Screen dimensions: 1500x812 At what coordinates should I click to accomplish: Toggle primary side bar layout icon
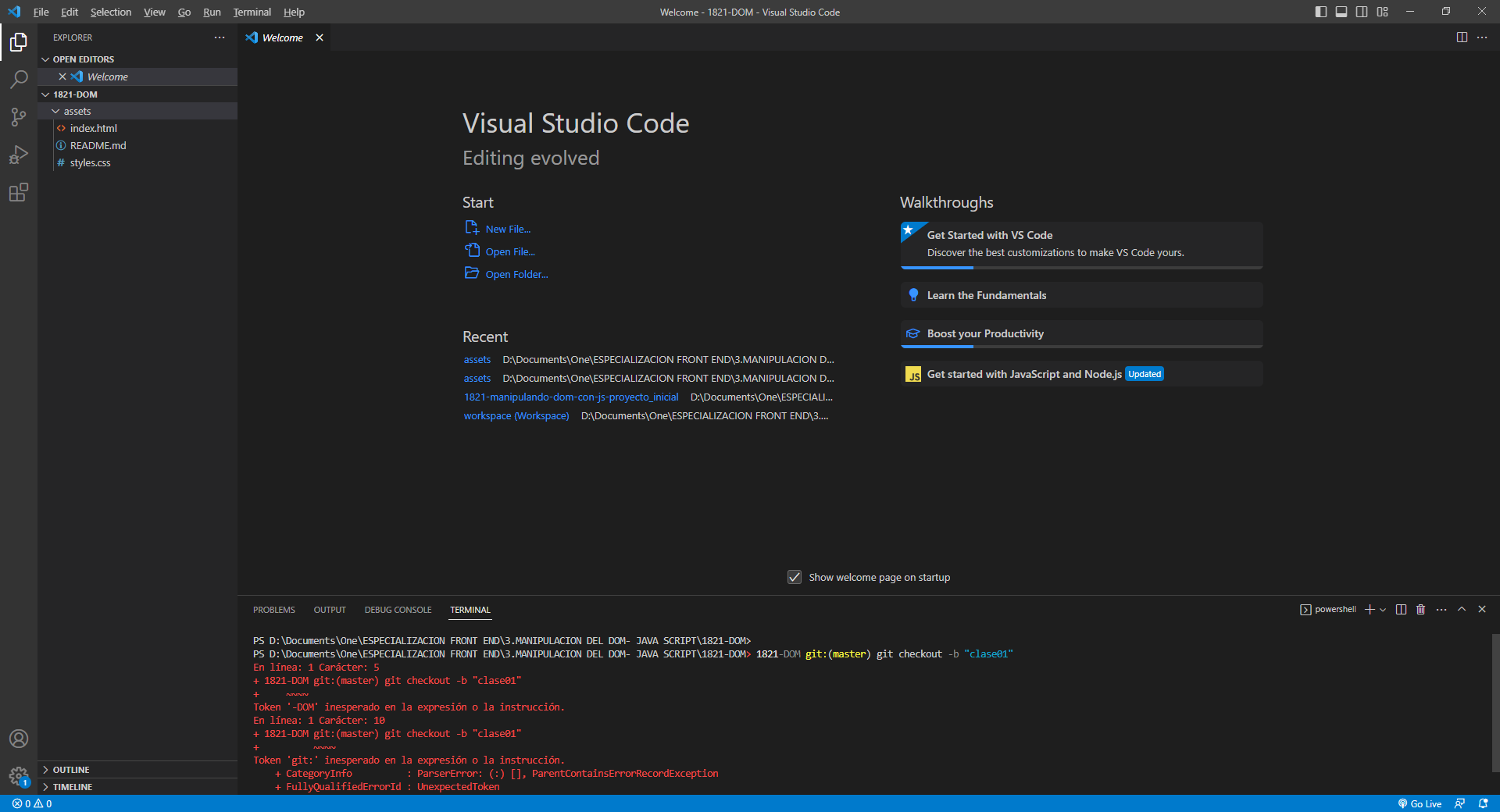(x=1321, y=12)
